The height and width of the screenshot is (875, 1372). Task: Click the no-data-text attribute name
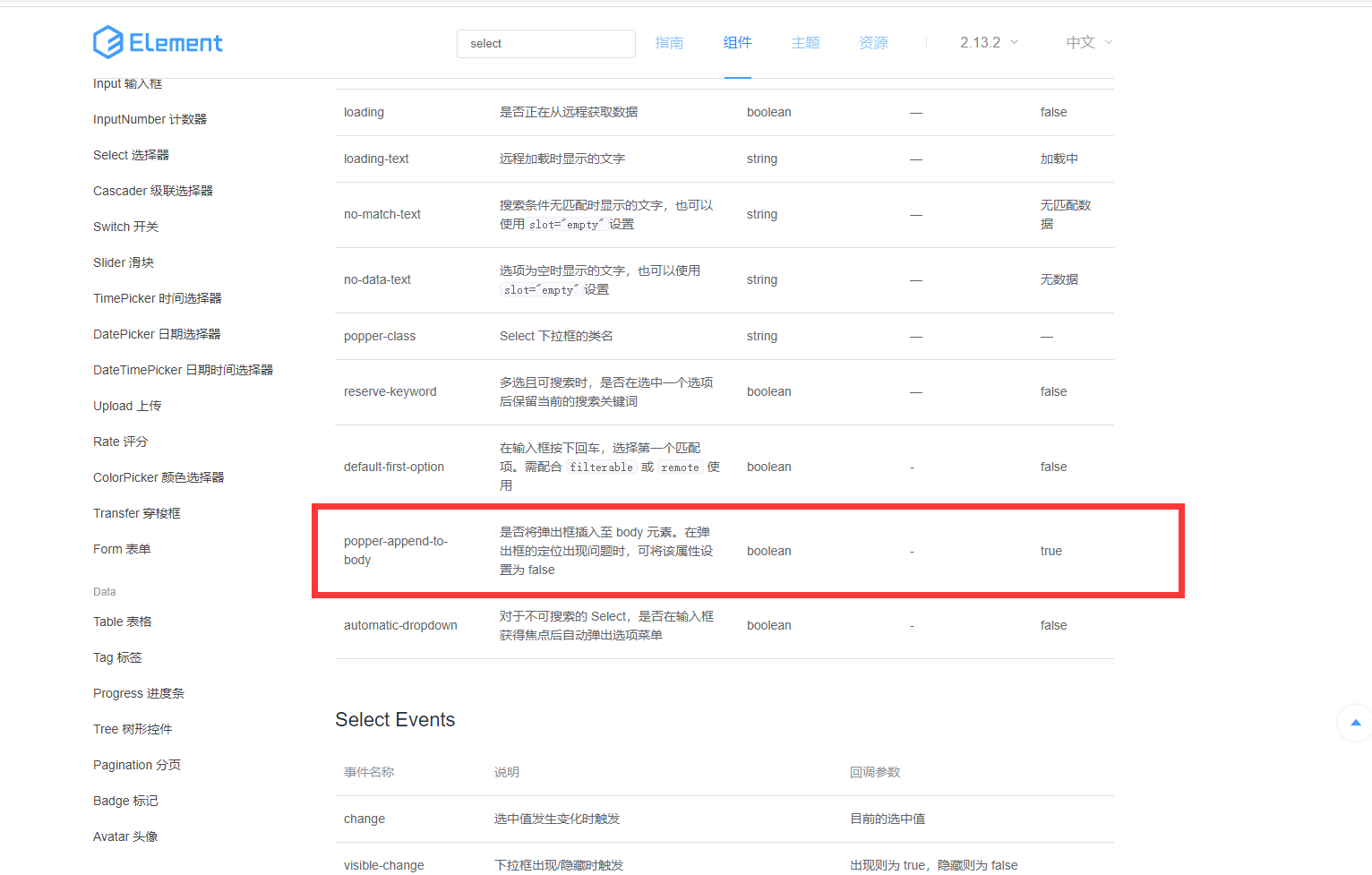(377, 279)
